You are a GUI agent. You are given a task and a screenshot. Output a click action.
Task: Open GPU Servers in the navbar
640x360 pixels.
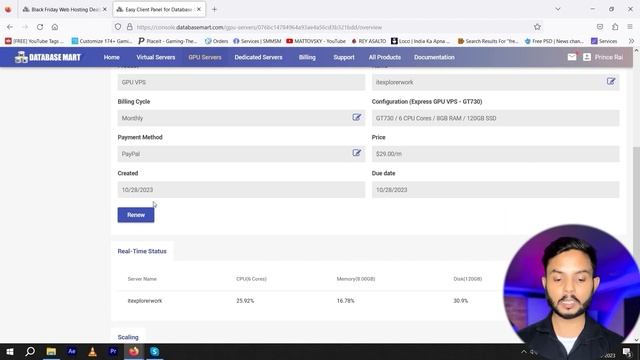point(205,57)
